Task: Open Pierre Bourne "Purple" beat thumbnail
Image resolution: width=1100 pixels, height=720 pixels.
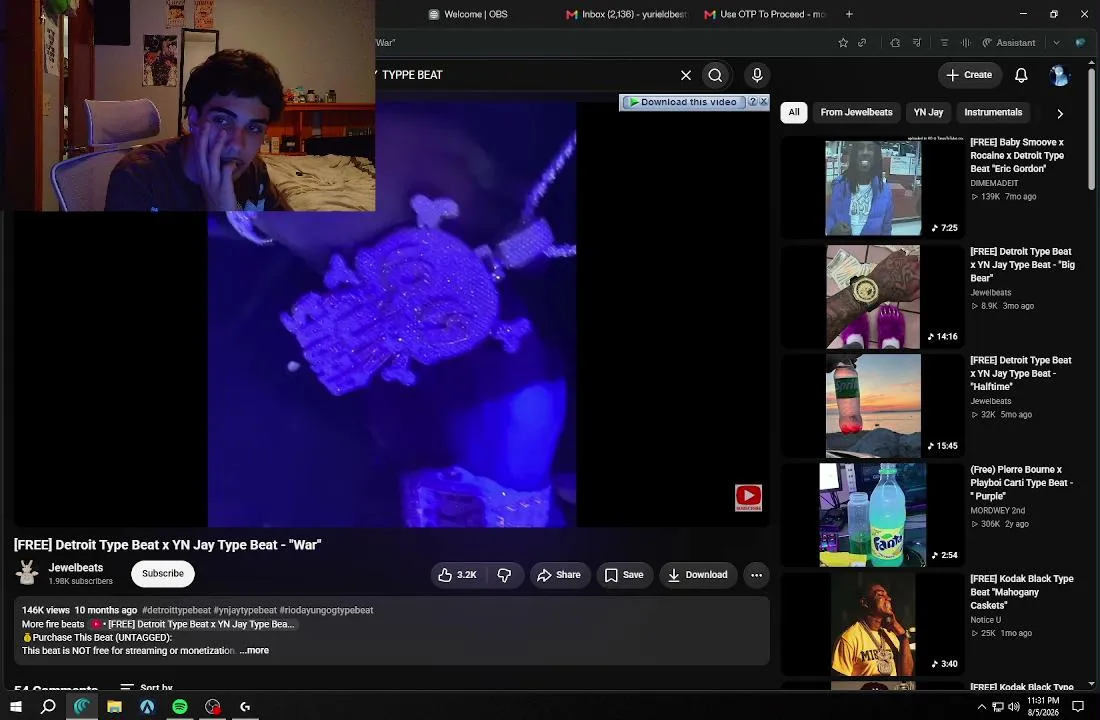Action: 873,515
